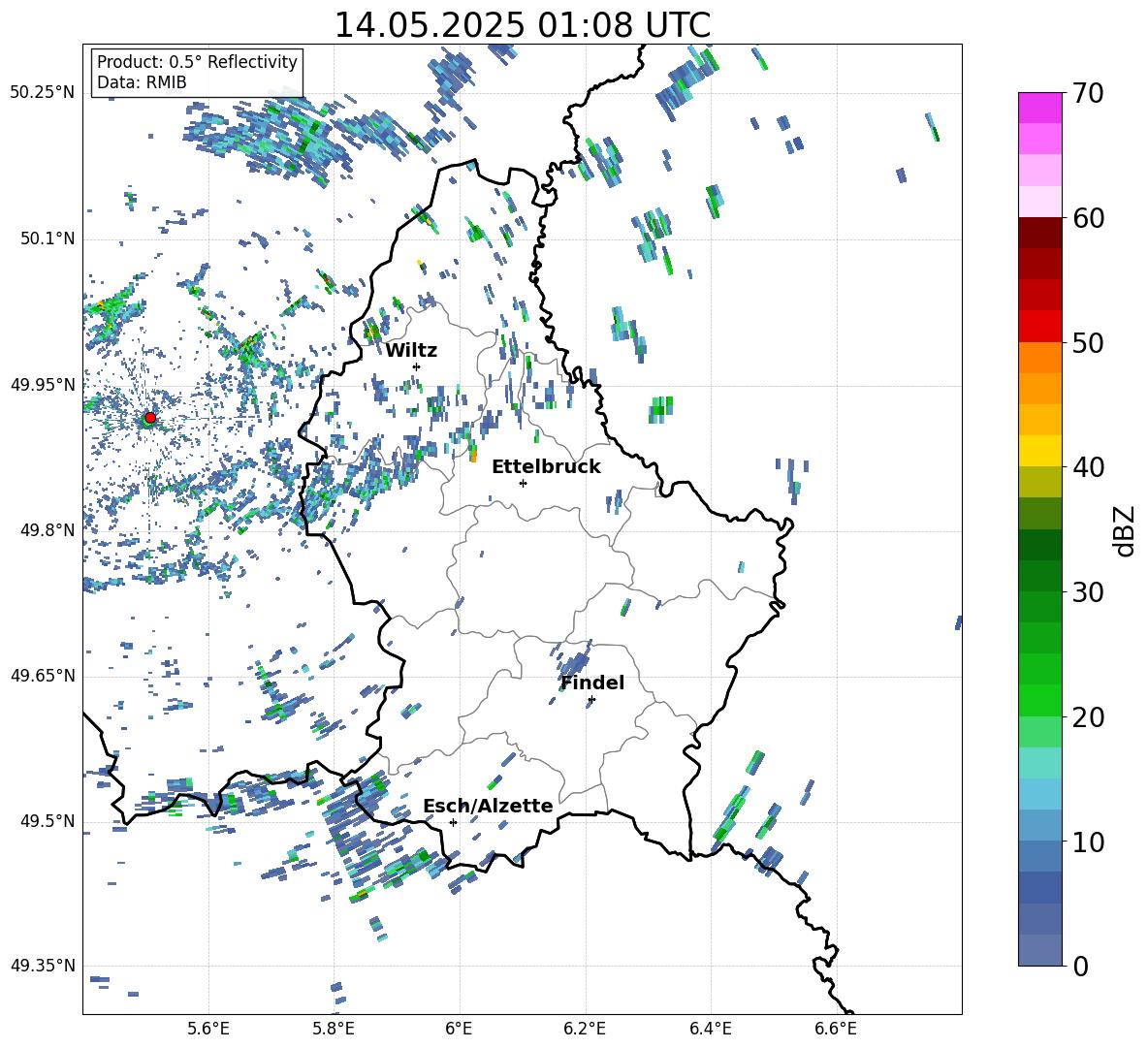1148x1048 pixels.
Task: Click the 70 value on colorbar
Action: coord(1089,94)
